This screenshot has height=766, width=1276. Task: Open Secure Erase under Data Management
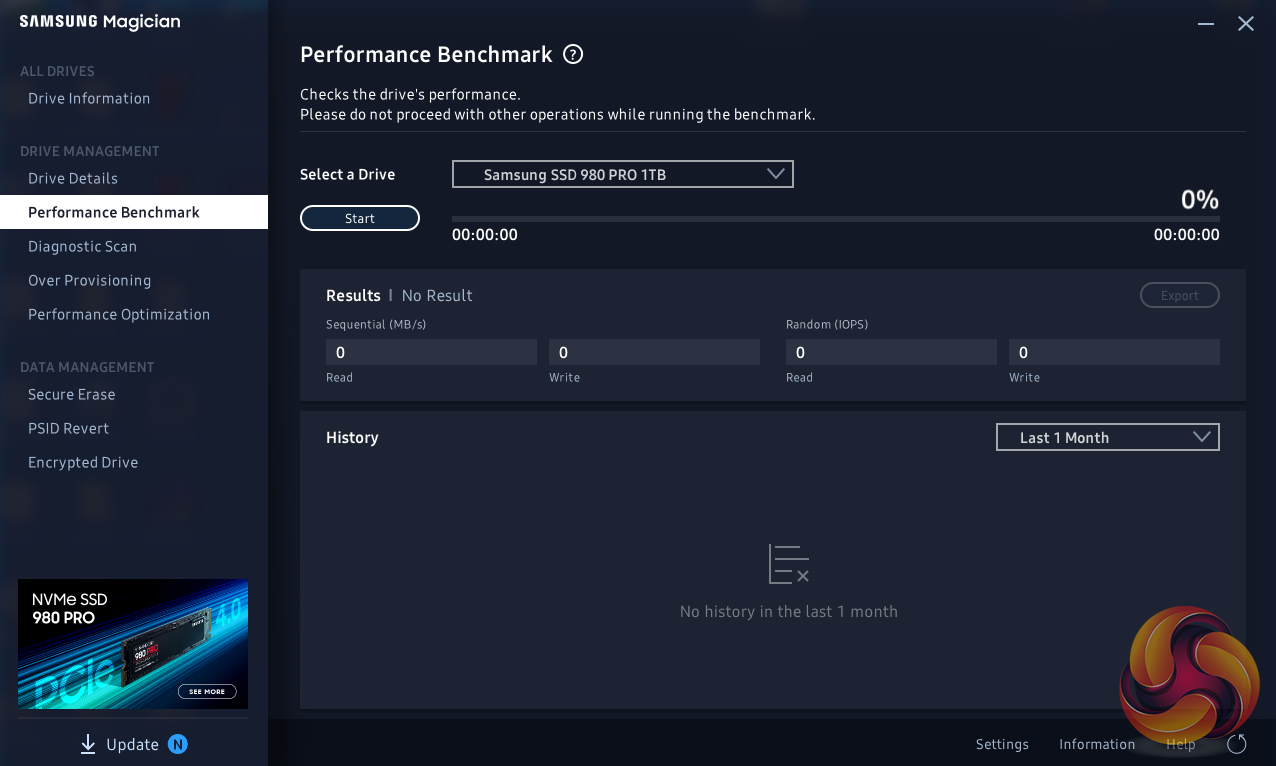pos(71,394)
